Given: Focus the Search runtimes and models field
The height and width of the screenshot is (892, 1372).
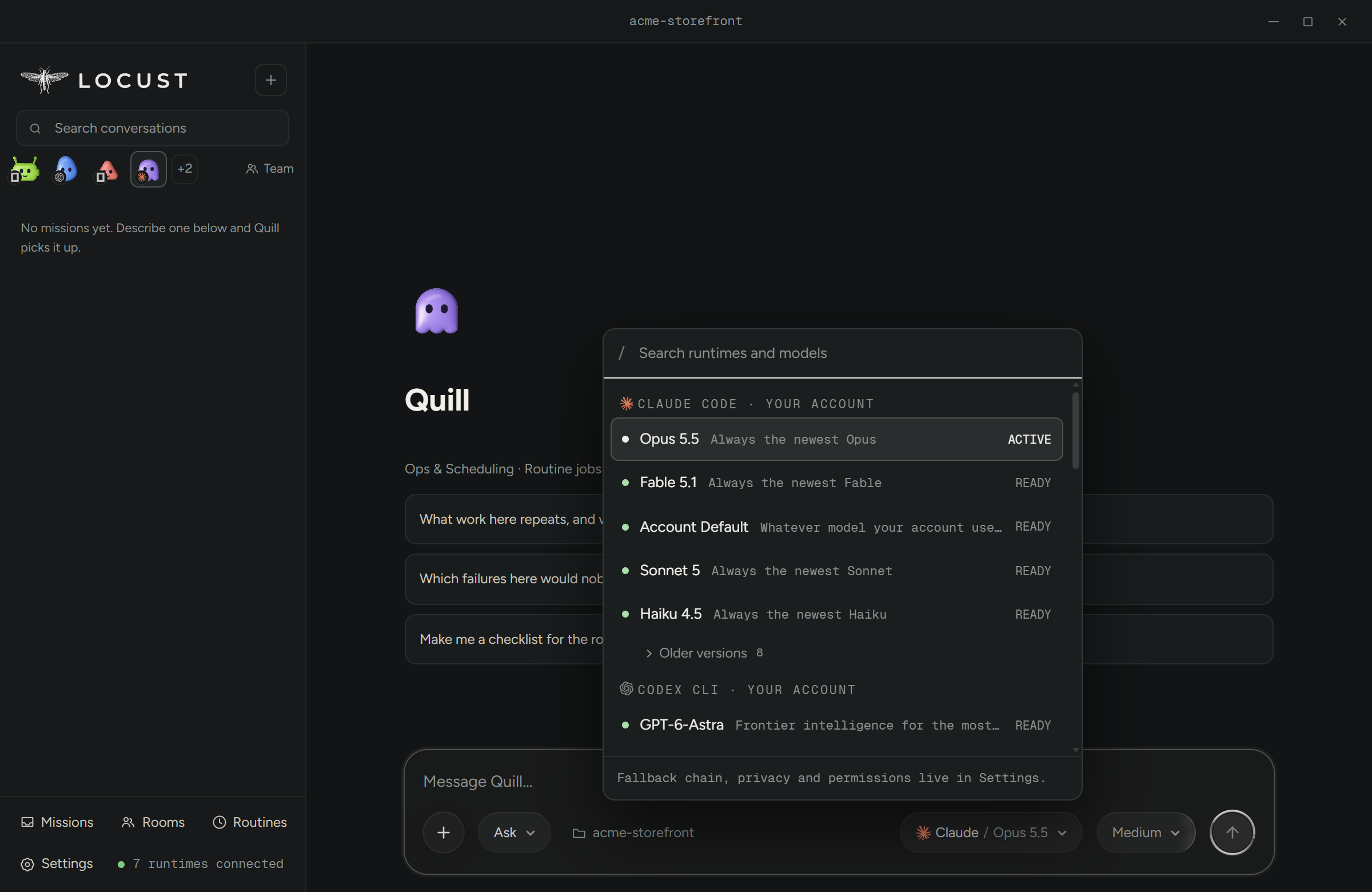Looking at the screenshot, I should 842,353.
